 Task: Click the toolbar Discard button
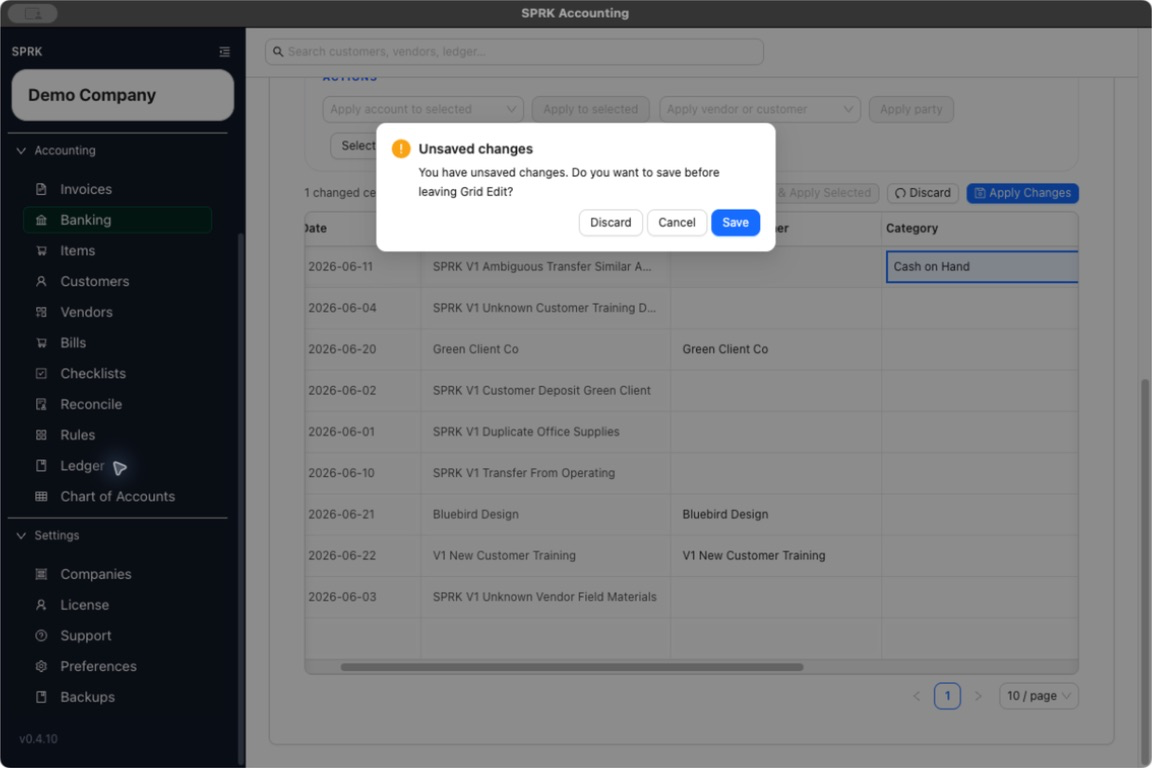point(923,193)
